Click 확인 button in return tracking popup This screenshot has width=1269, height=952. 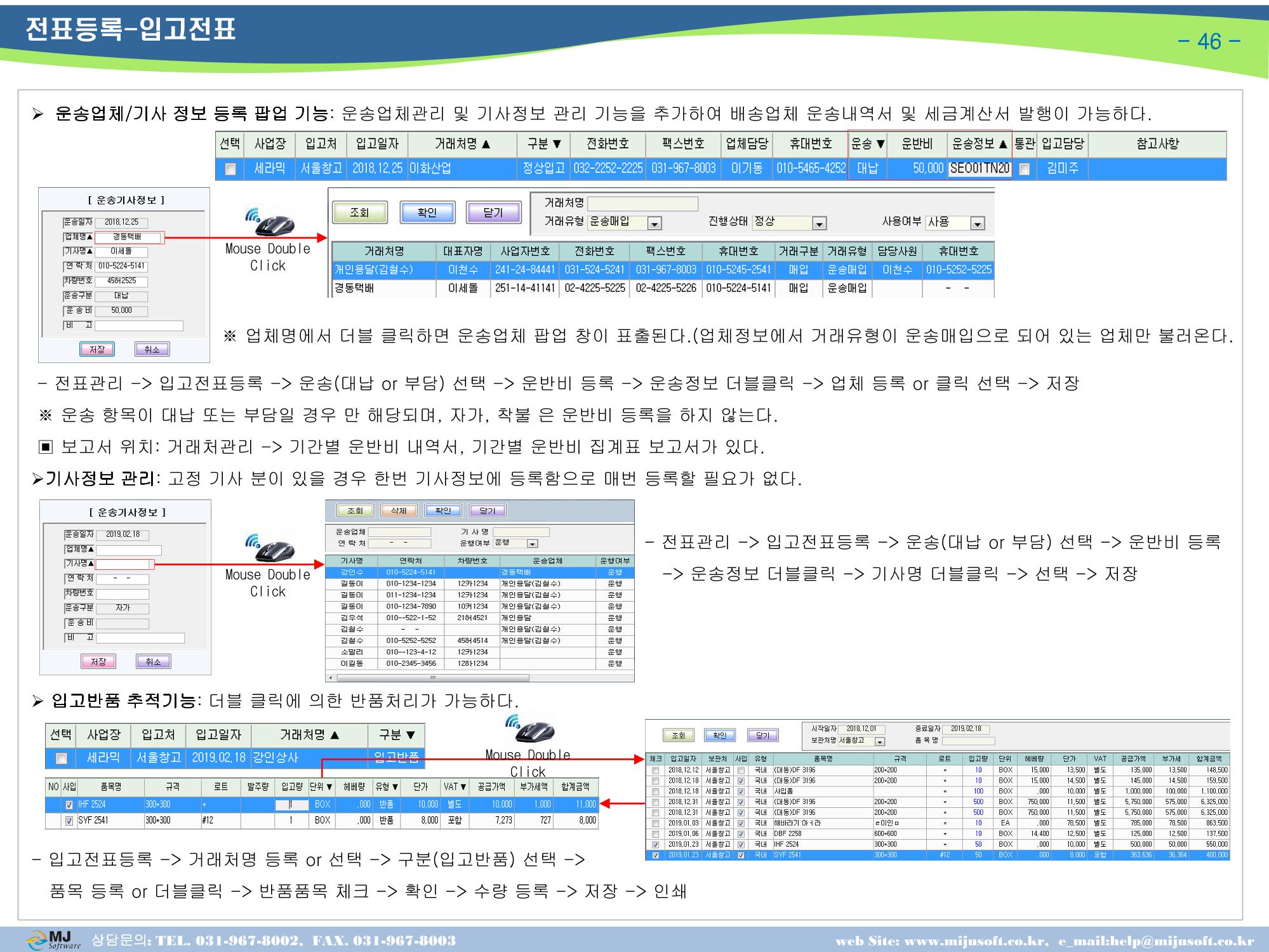click(x=720, y=736)
